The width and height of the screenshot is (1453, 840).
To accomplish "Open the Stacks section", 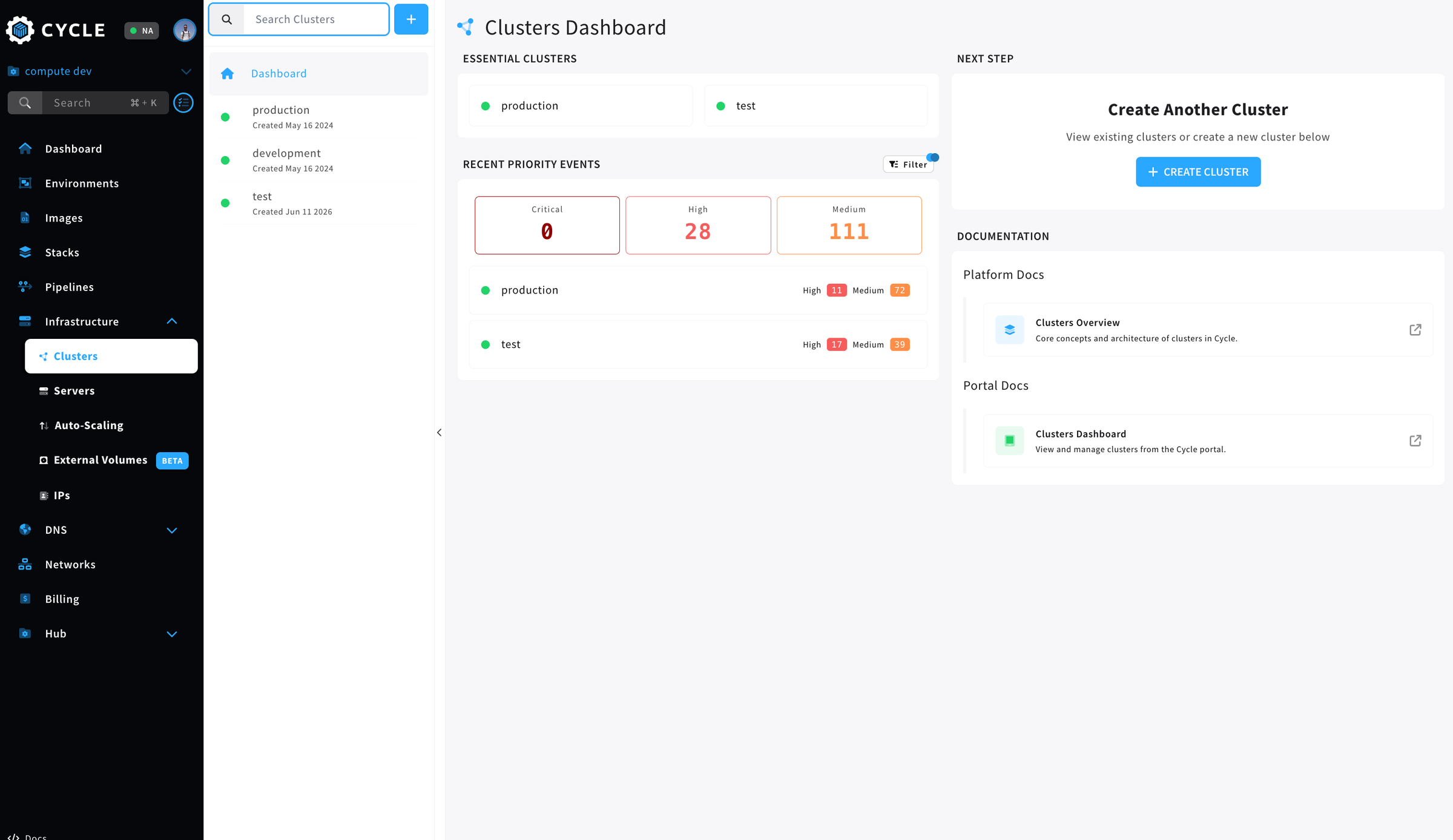I will [x=62, y=252].
